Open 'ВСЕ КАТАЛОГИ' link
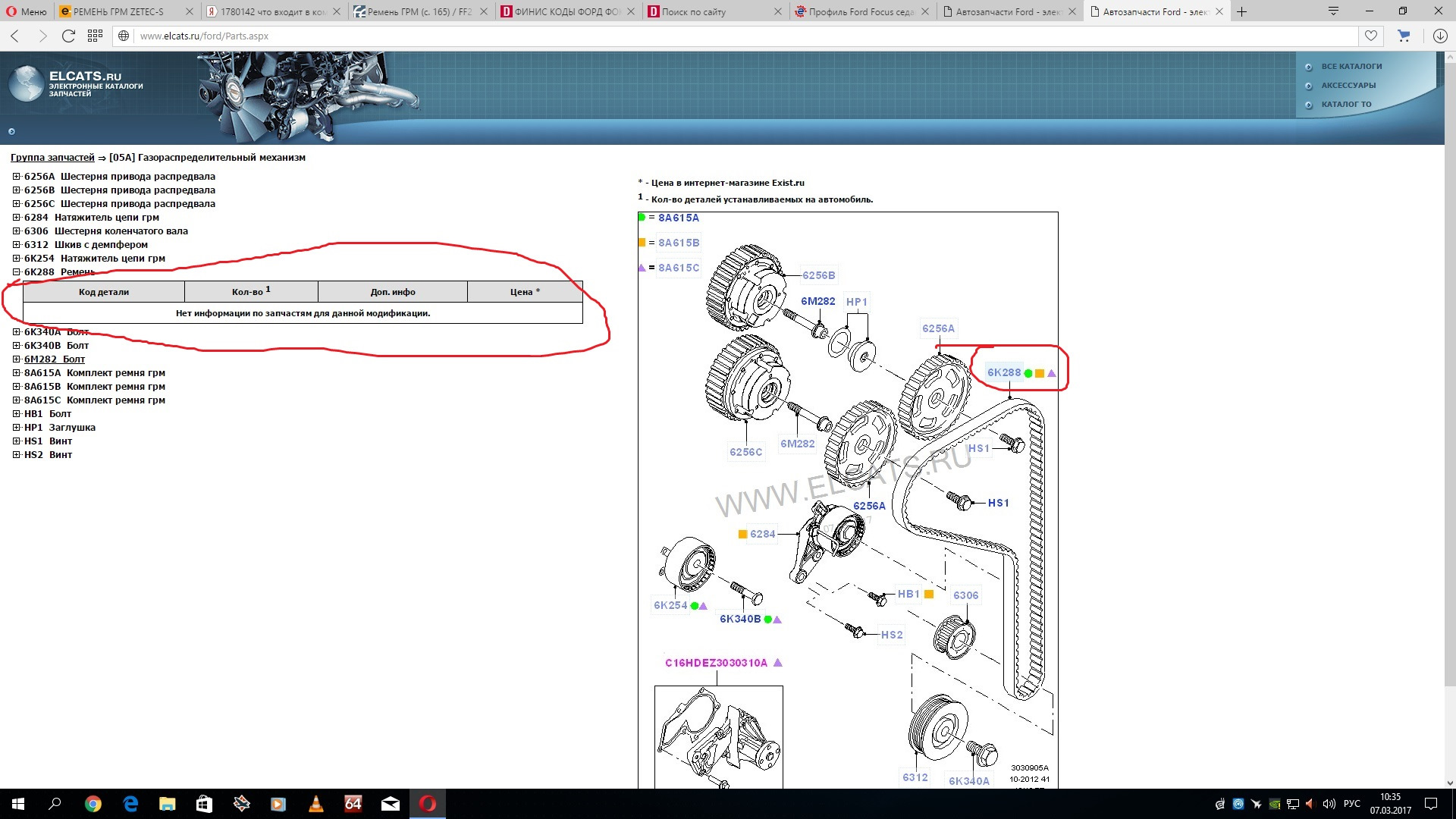1456x819 pixels. point(1351,66)
